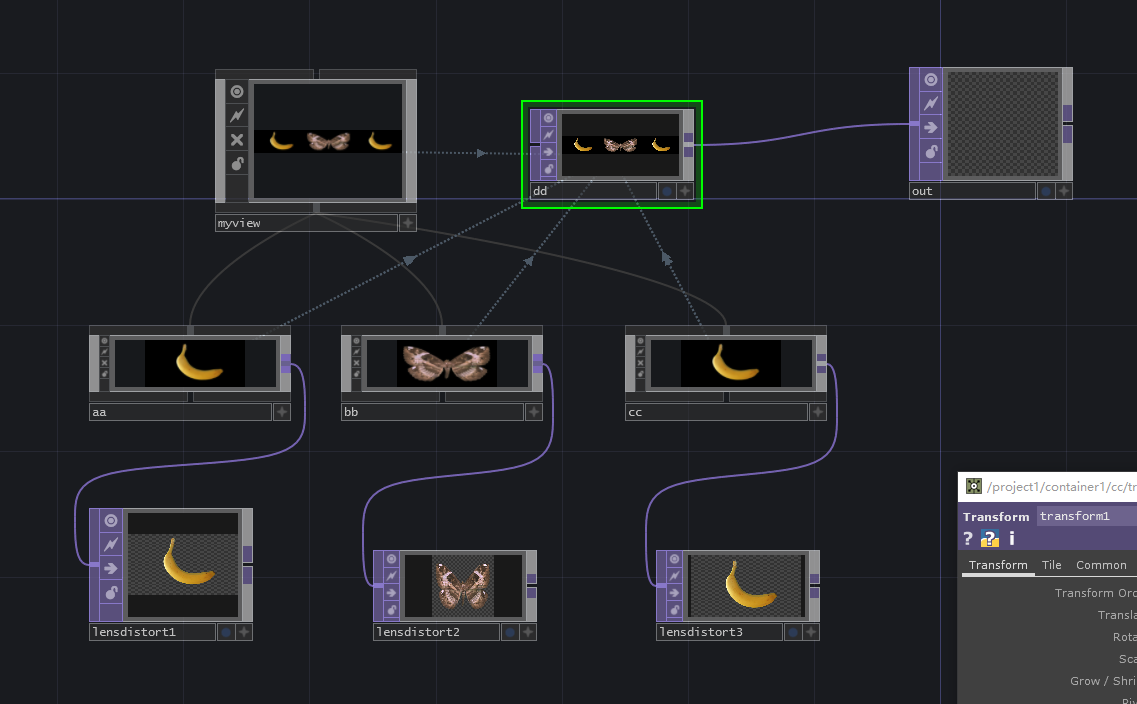Image resolution: width=1137 pixels, height=704 pixels.
Task: Toggle the viewer active flag on the myview node
Action: 236,92
